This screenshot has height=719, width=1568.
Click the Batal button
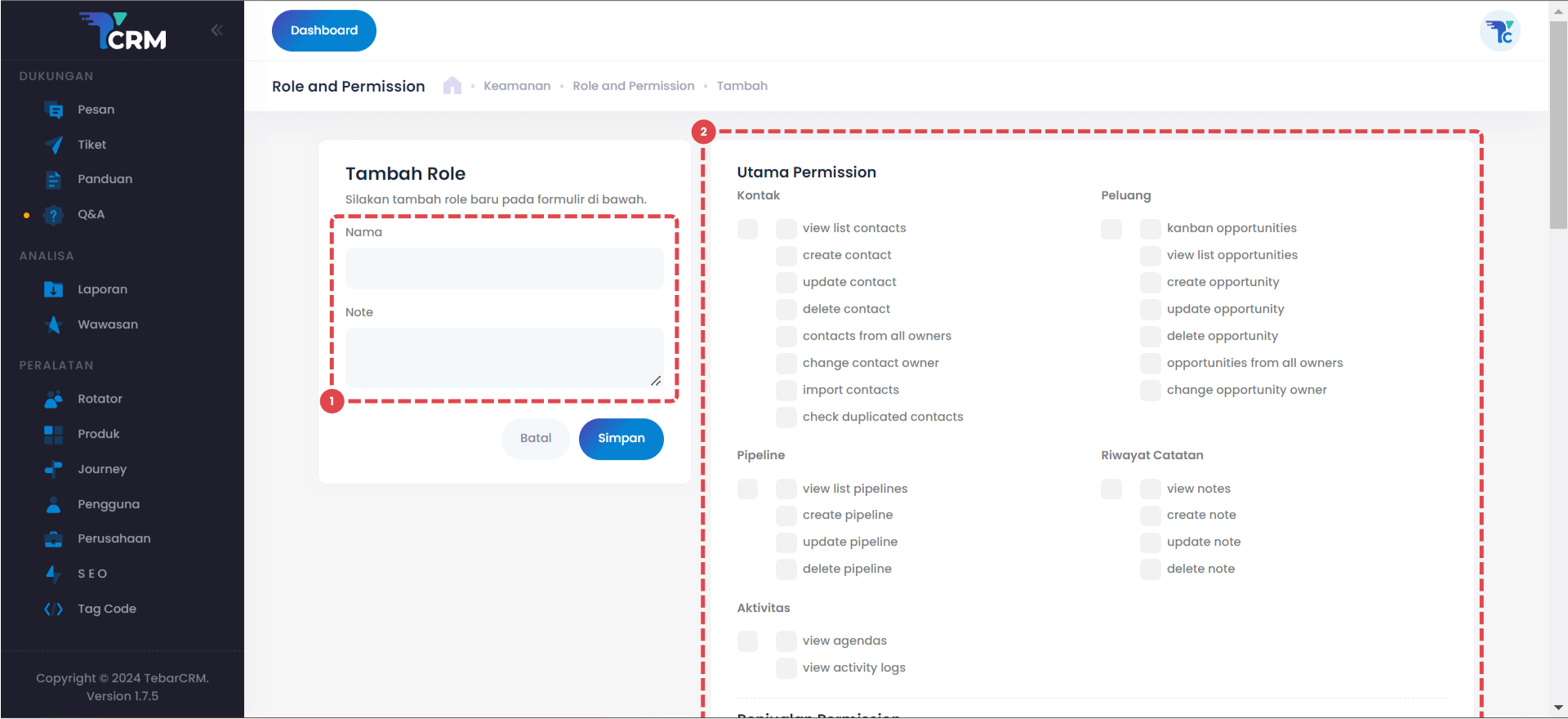[x=536, y=439]
